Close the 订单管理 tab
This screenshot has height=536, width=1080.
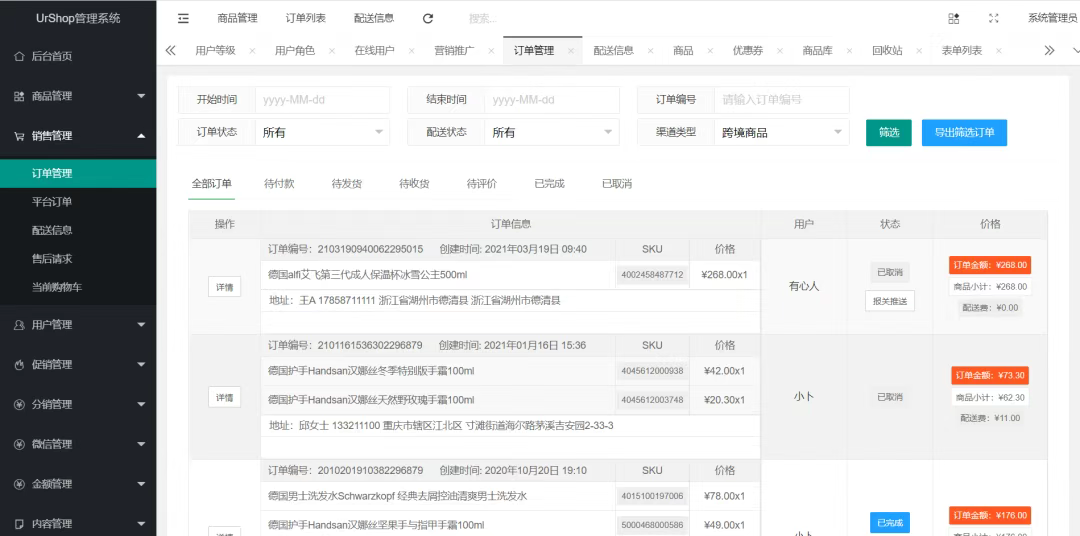(571, 51)
